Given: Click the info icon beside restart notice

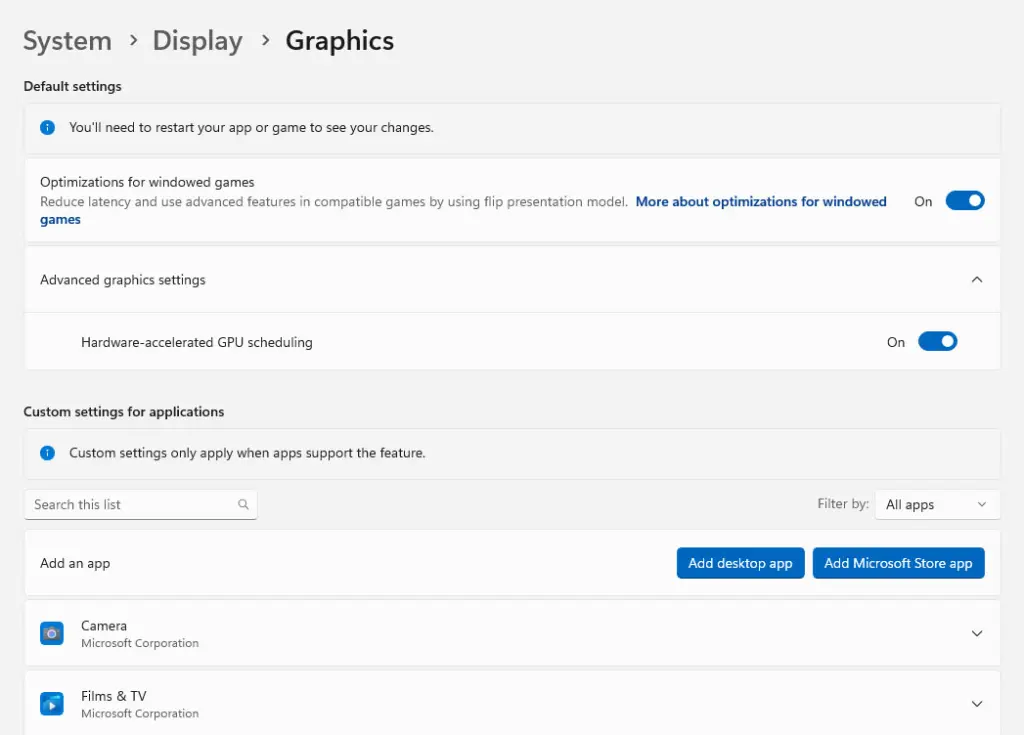Looking at the screenshot, I should (47, 127).
